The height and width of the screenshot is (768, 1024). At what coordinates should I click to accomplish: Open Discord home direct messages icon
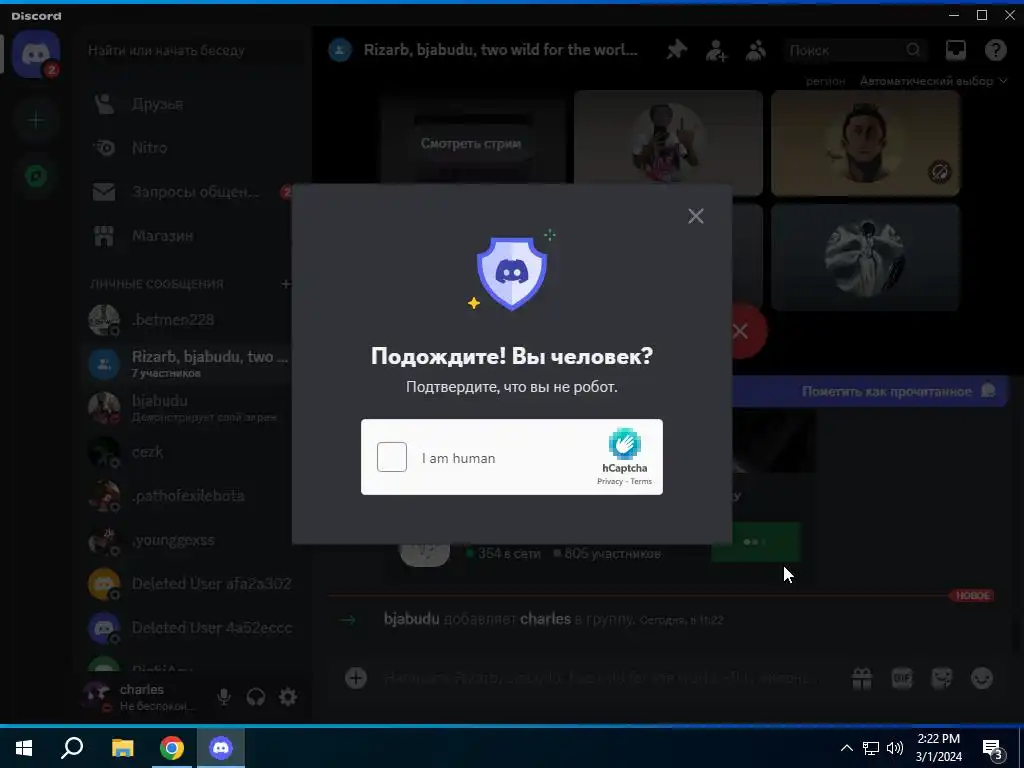36,54
